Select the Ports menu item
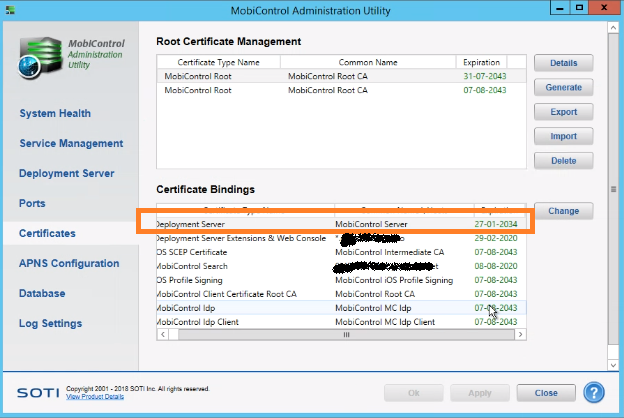 pos(33,203)
